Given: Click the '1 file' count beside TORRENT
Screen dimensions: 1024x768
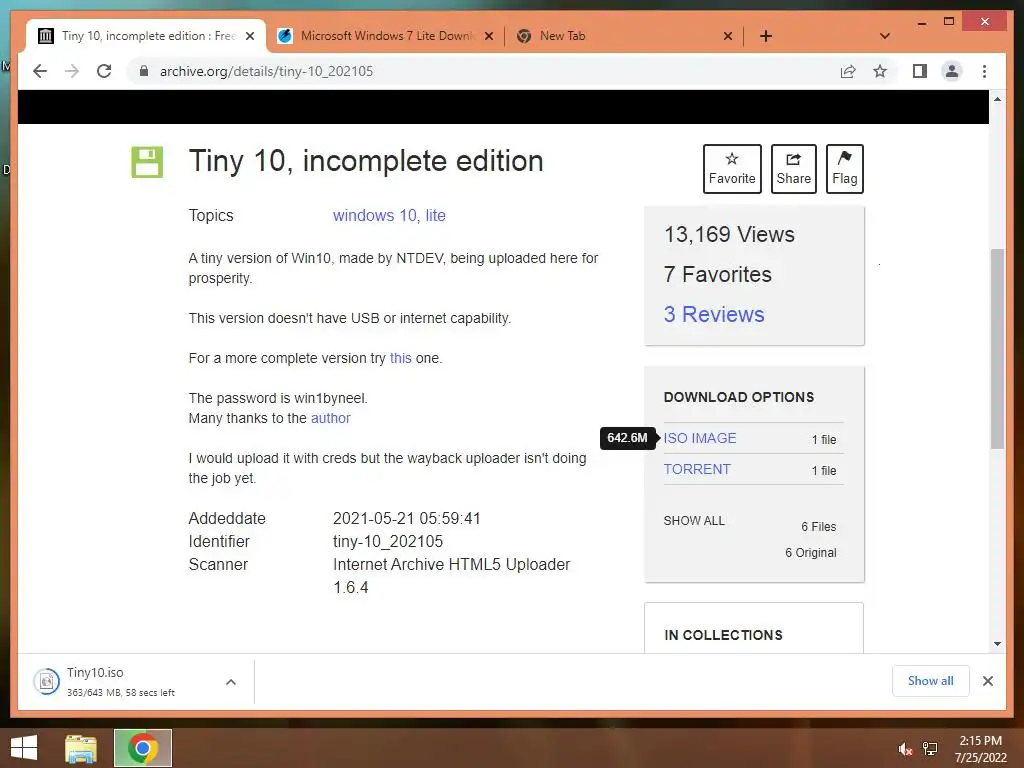Looking at the screenshot, I should (x=824, y=470).
